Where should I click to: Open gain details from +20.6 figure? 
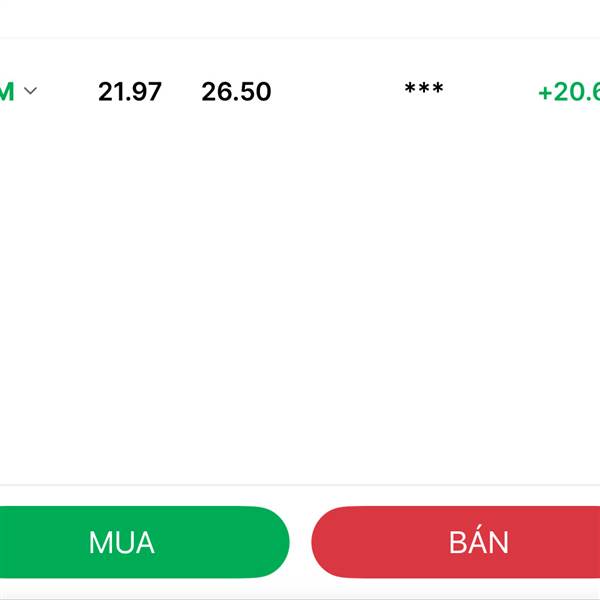568,92
